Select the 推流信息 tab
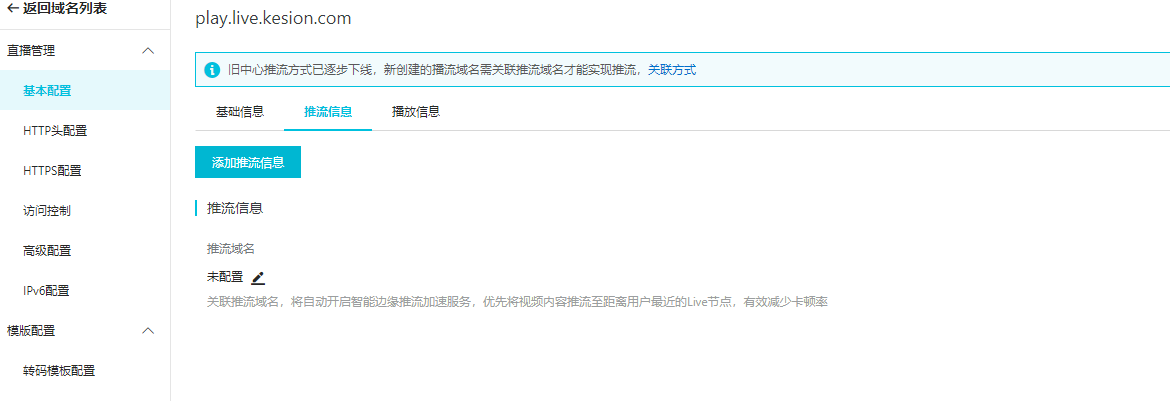 pyautogui.click(x=328, y=112)
